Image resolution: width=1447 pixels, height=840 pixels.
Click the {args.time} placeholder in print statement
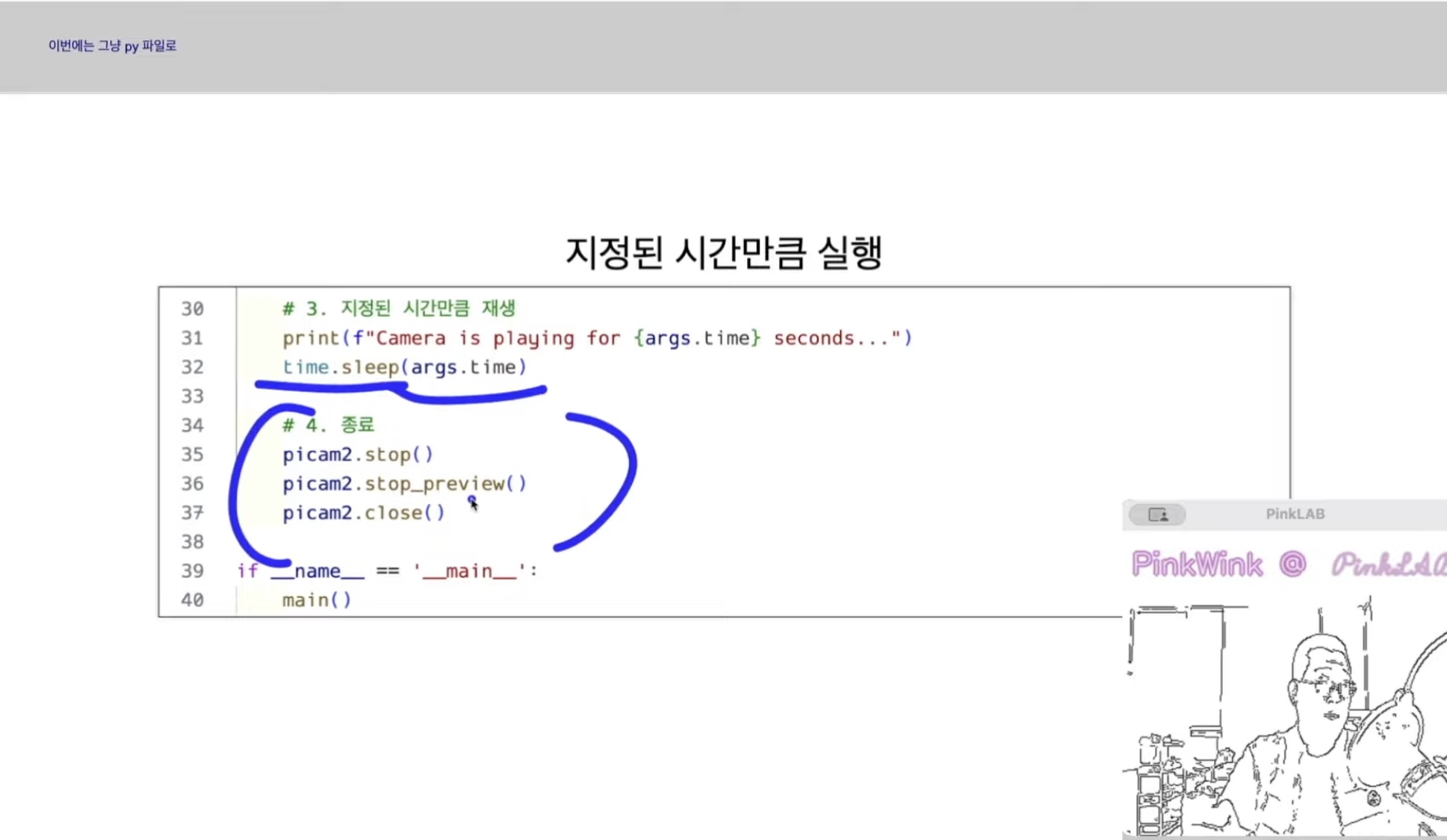tap(697, 337)
